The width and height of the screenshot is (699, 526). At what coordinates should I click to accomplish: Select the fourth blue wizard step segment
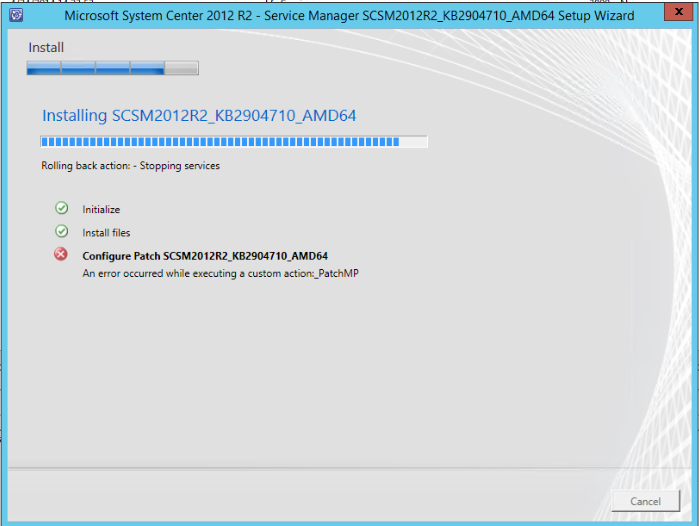(147, 69)
